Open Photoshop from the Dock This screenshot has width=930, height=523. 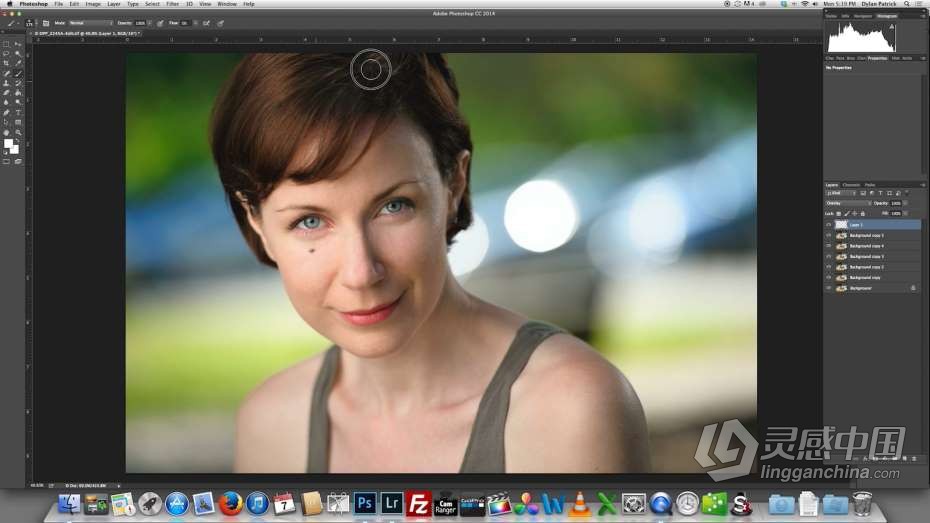(x=365, y=503)
